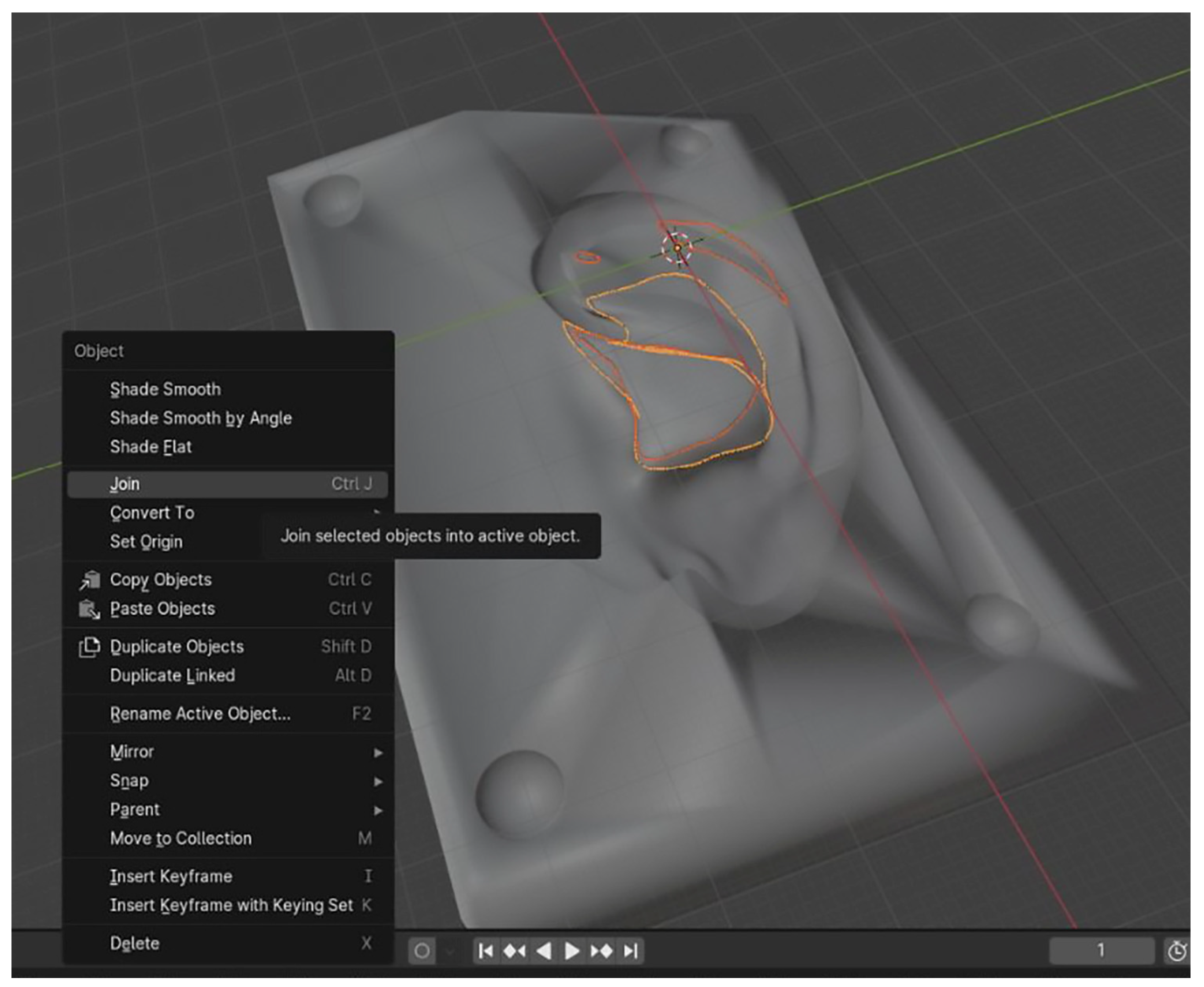Play the animation in reverse
This screenshot has height=987, width=1204.
click(x=544, y=951)
